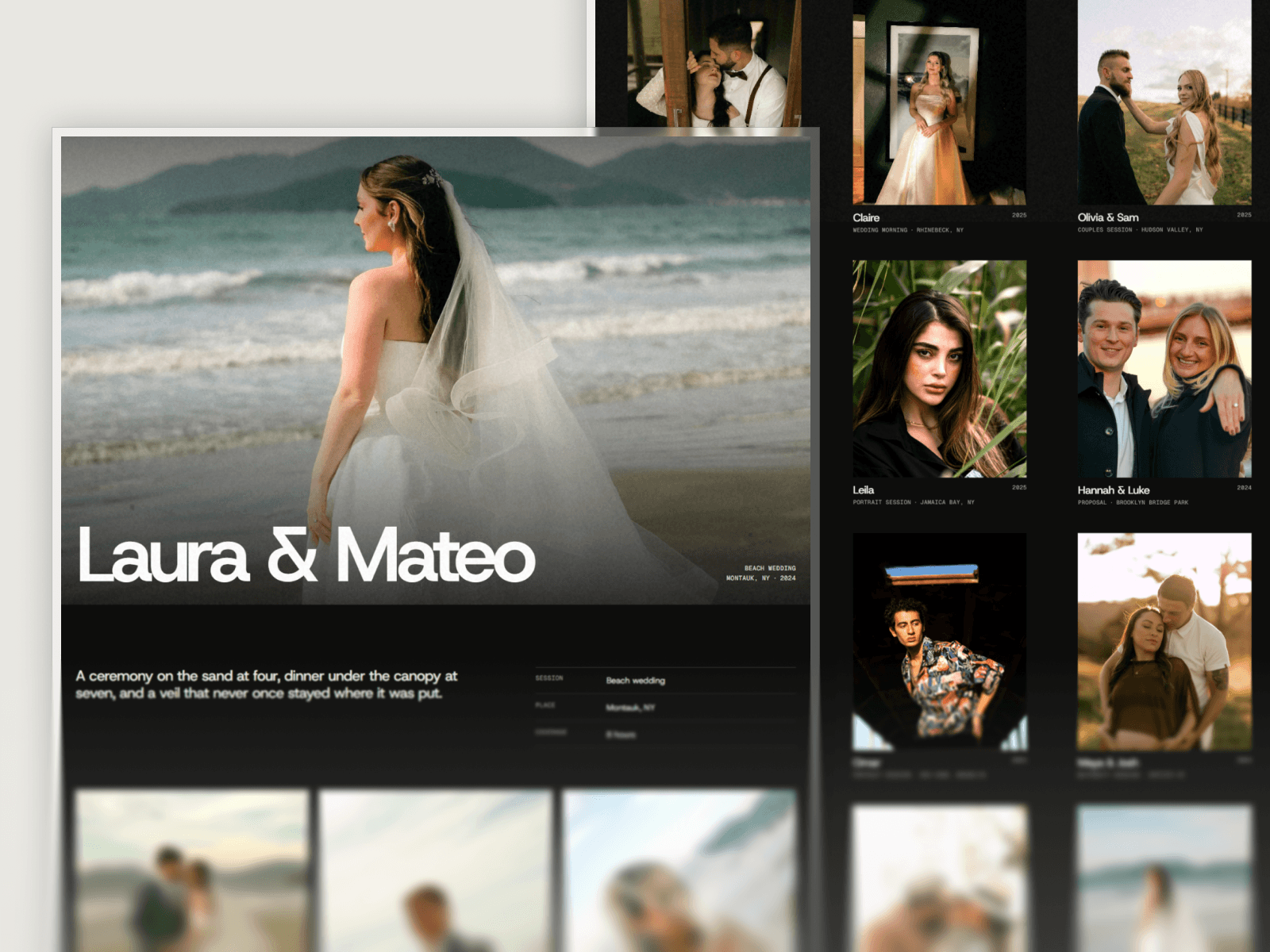Open third blurred gallery photo of Laura & Mateo
This screenshot has height=952, width=1270.
pyautogui.click(x=679, y=870)
